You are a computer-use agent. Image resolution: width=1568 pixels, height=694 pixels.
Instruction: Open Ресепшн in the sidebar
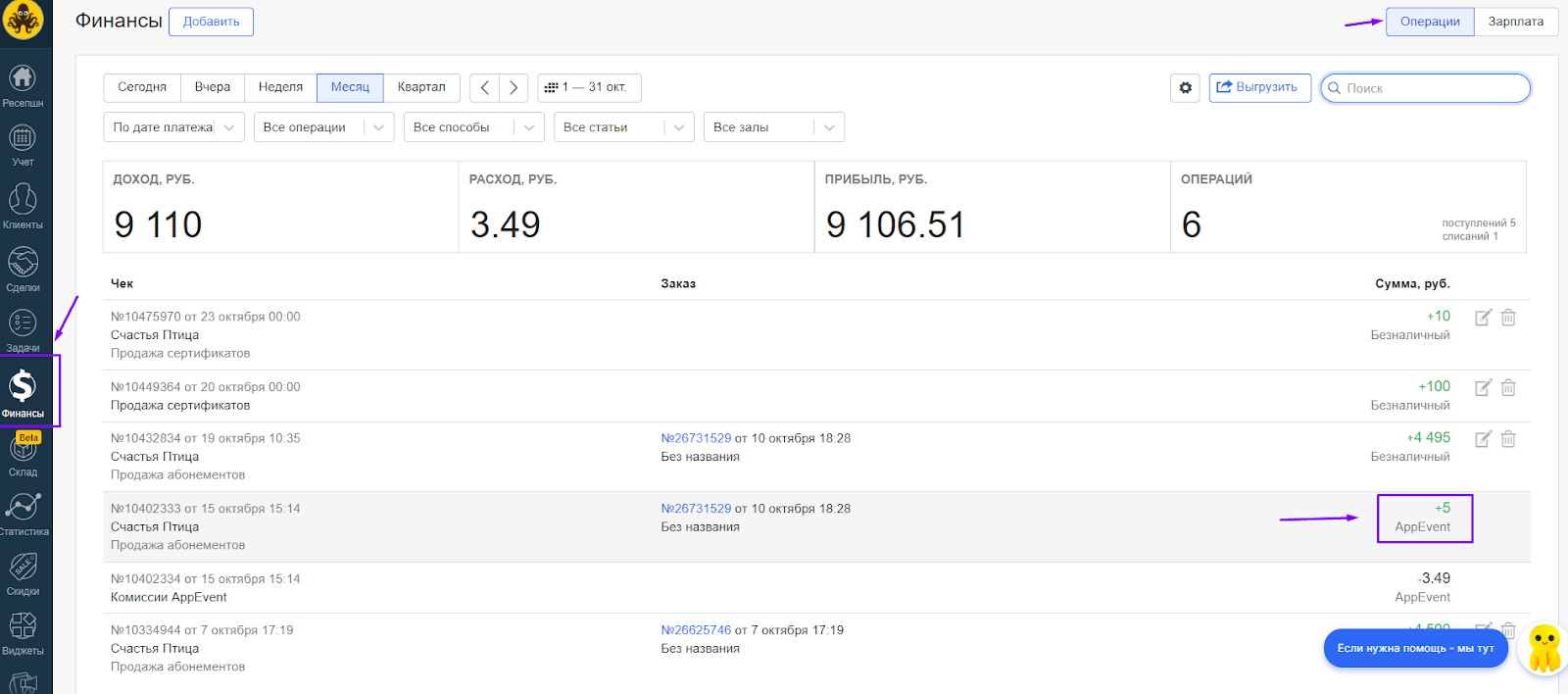click(x=23, y=85)
